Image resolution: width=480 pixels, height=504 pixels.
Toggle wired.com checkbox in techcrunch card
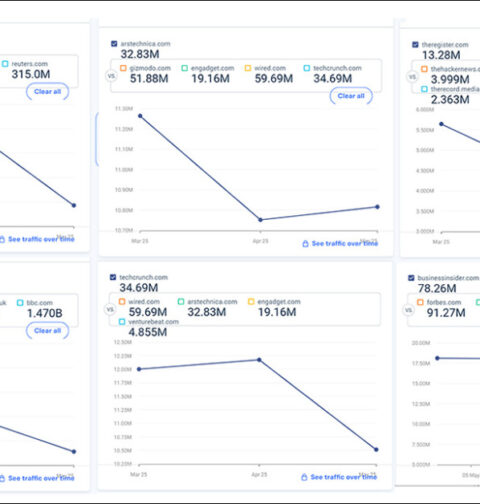122,302
